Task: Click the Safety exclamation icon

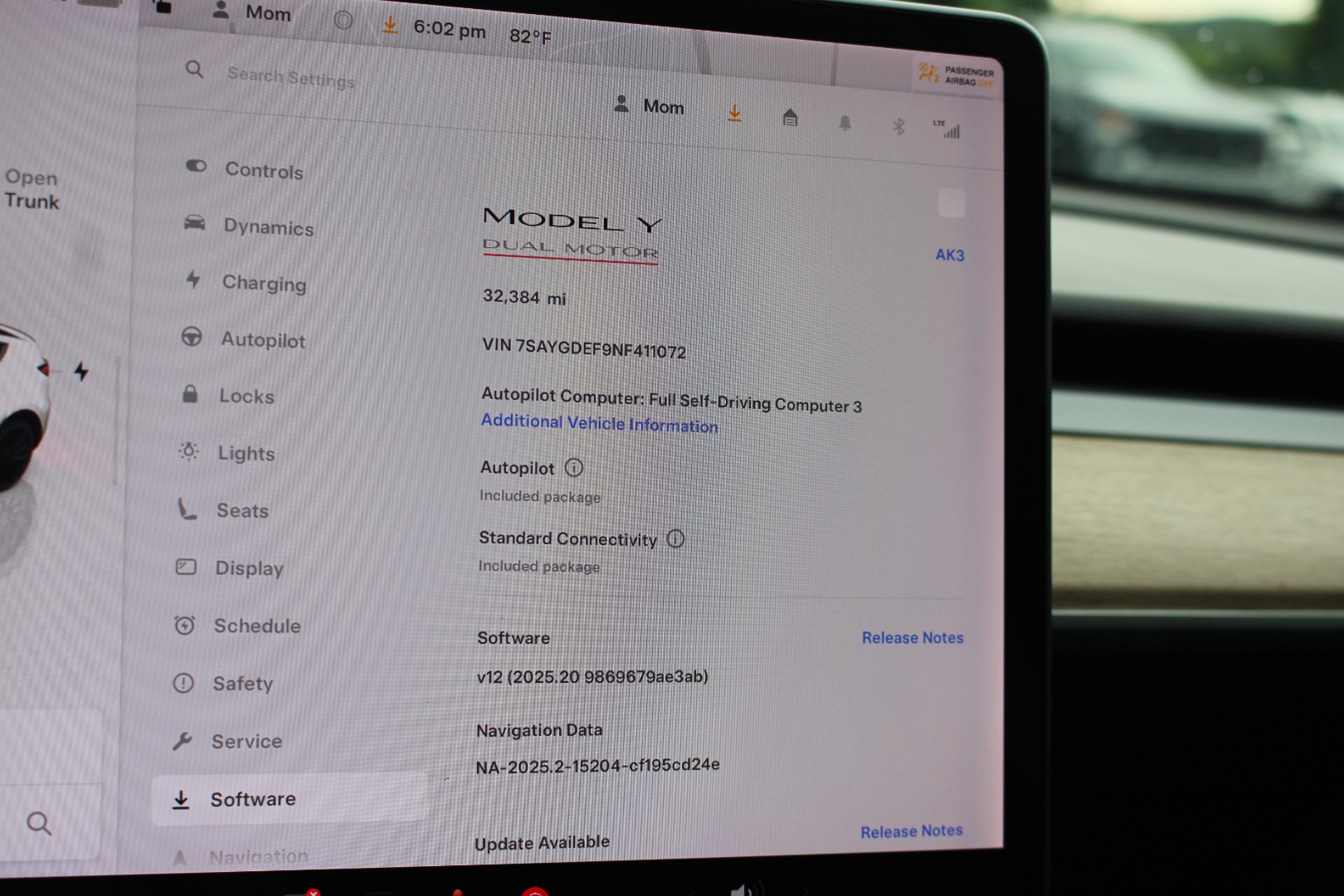Action: pyautogui.click(x=183, y=683)
